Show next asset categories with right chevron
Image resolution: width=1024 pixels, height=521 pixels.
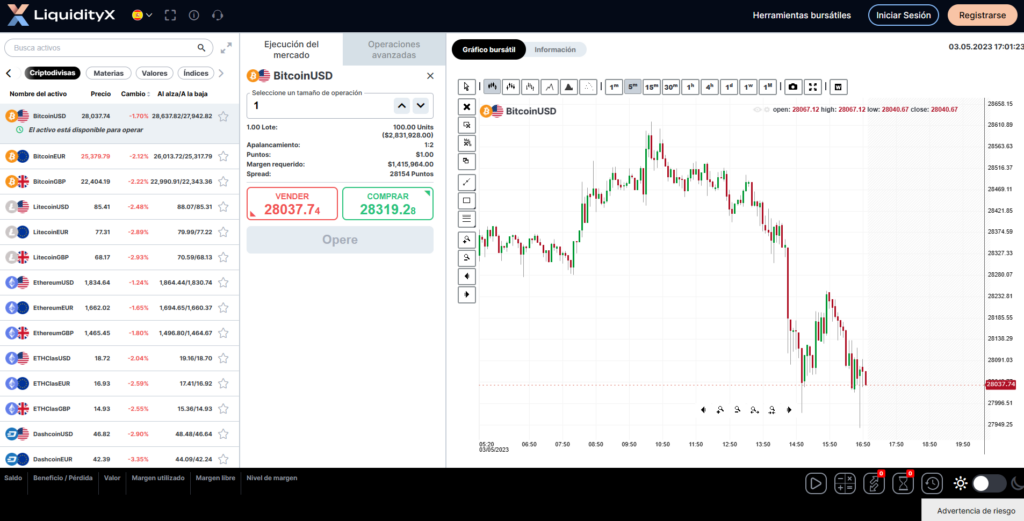(x=221, y=73)
